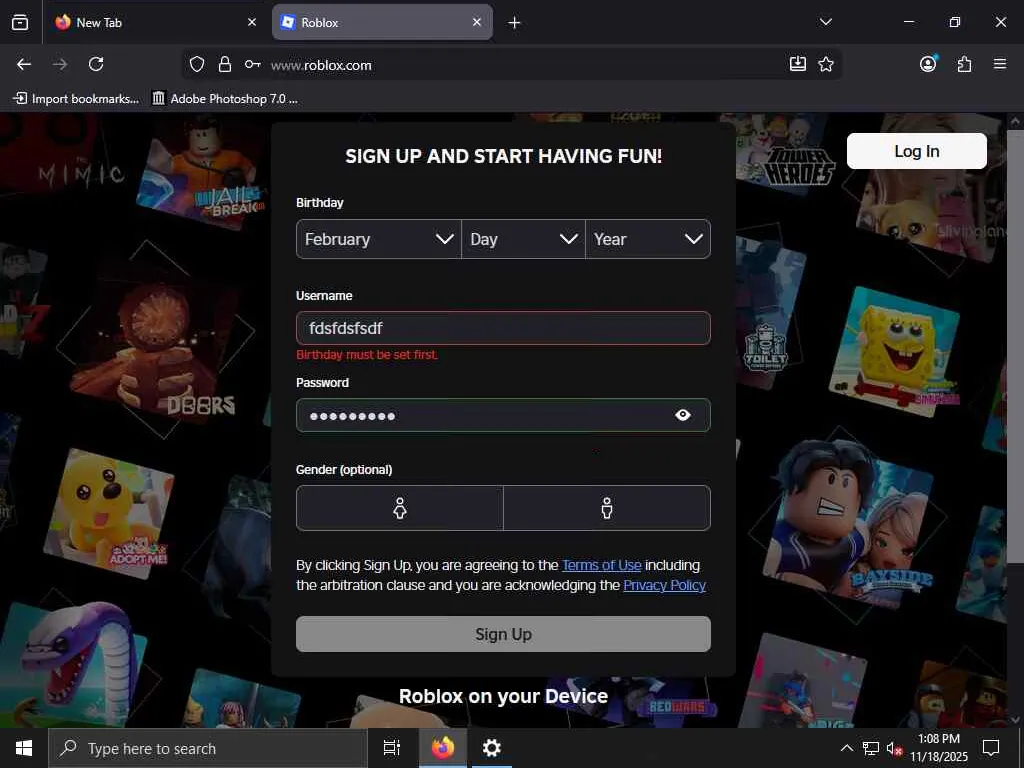
Task: Reload the Roblox page
Action: coord(96,64)
